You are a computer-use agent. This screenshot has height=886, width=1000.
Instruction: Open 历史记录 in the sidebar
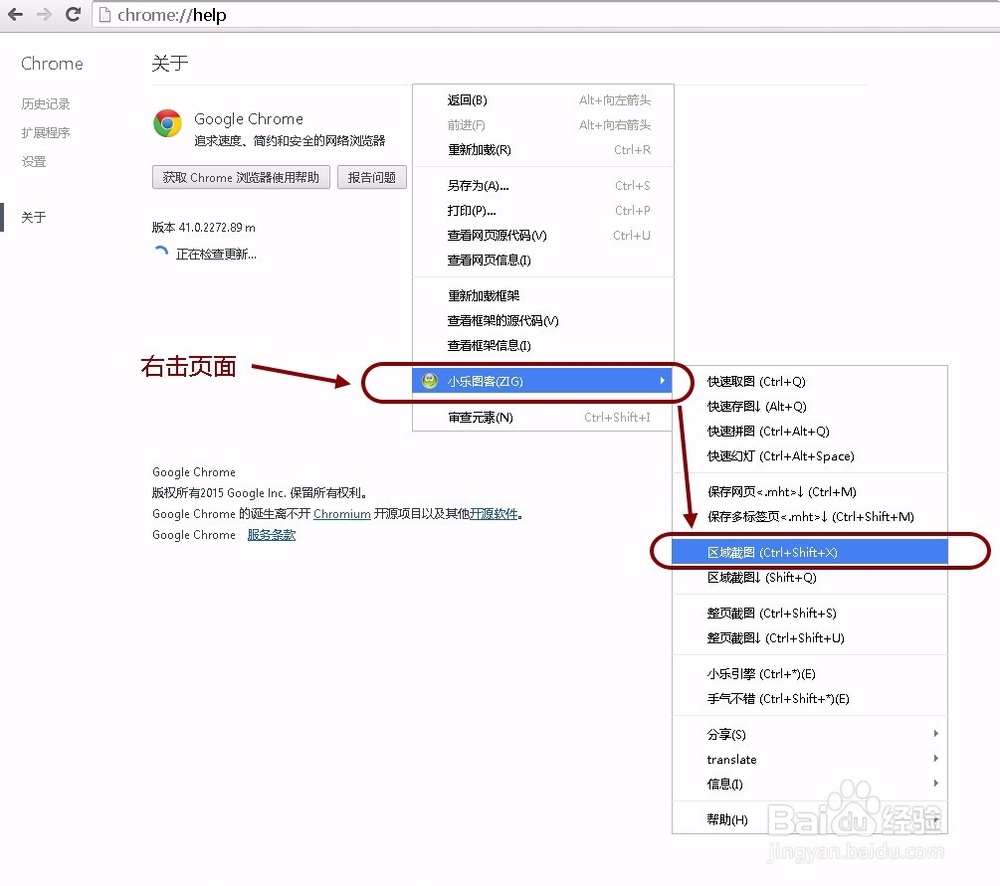[x=45, y=103]
